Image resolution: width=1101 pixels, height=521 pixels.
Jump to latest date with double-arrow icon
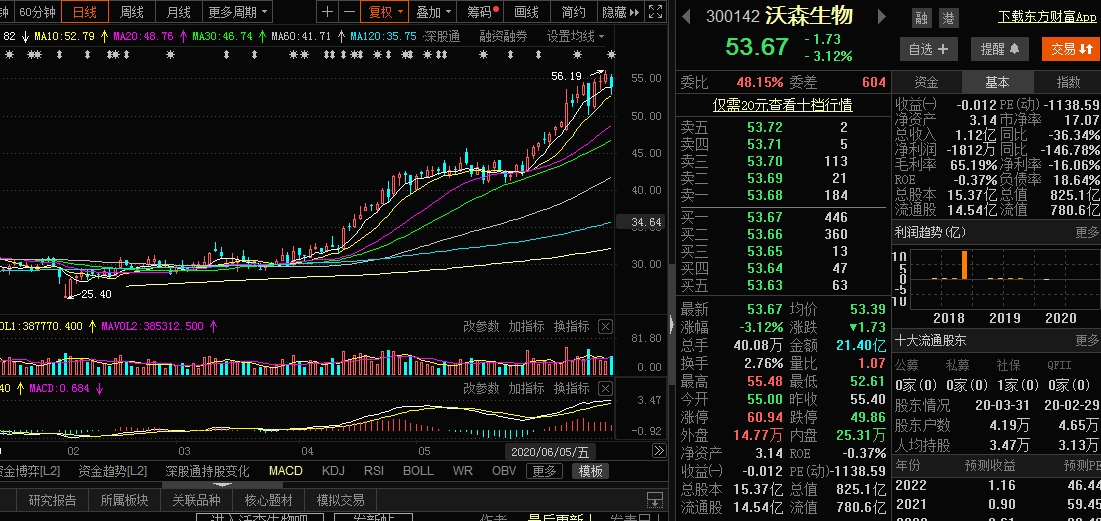point(659,451)
